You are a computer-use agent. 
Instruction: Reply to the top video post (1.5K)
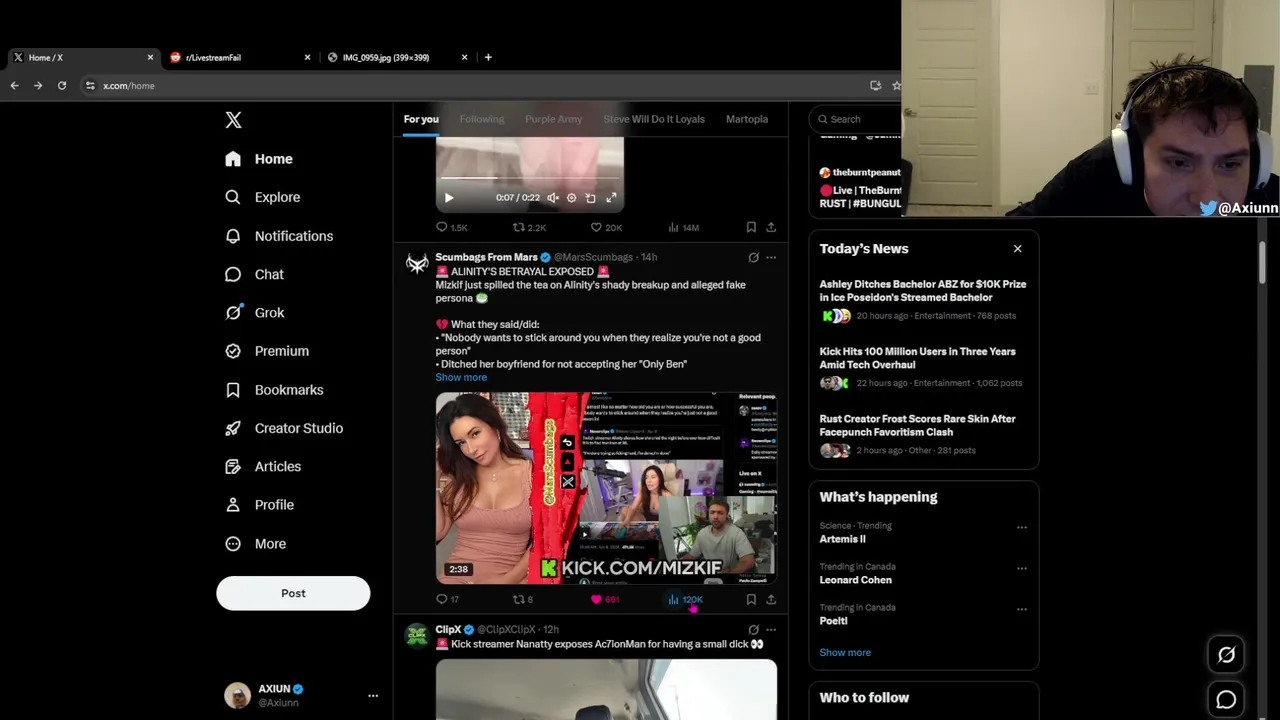[451, 227]
